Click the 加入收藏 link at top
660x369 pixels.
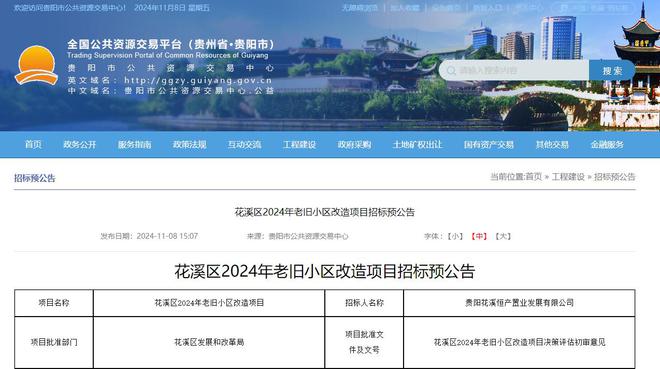(405, 8)
